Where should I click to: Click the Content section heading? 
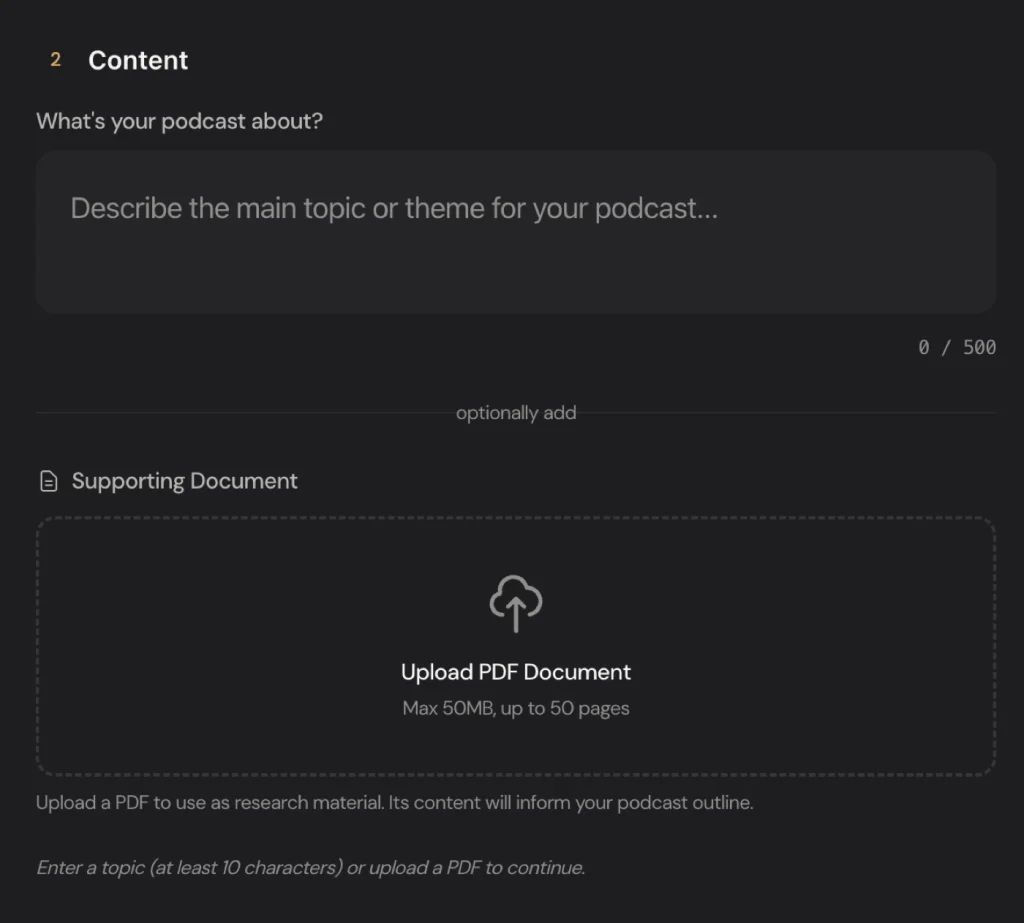tap(138, 60)
